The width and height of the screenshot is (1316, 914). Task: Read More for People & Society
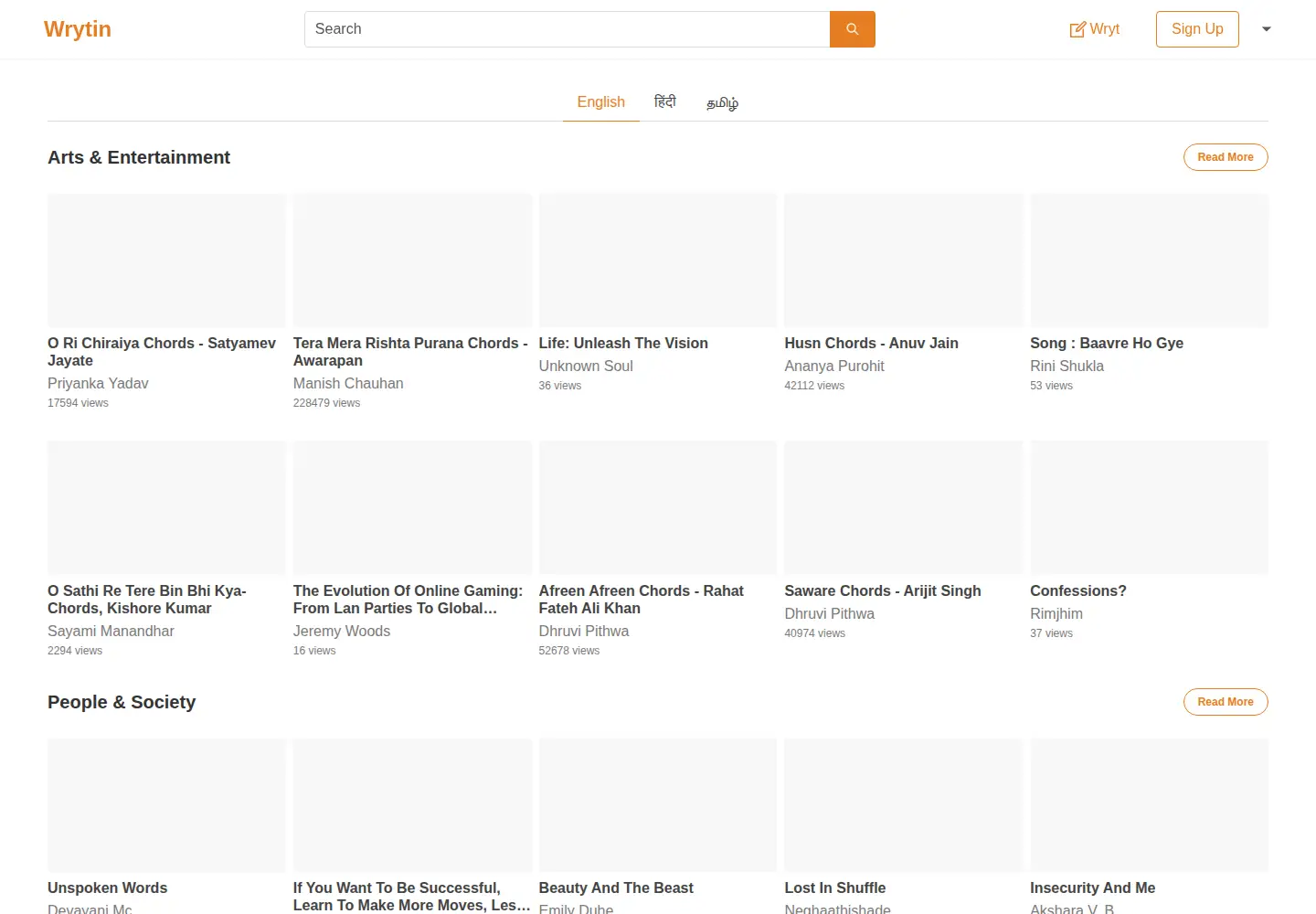[x=1226, y=702]
